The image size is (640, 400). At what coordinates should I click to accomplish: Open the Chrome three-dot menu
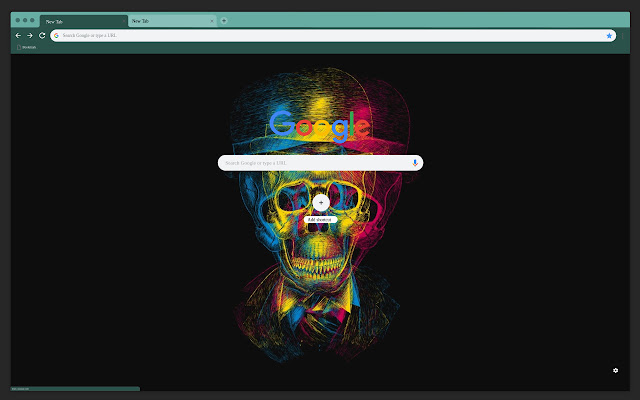tap(623, 36)
